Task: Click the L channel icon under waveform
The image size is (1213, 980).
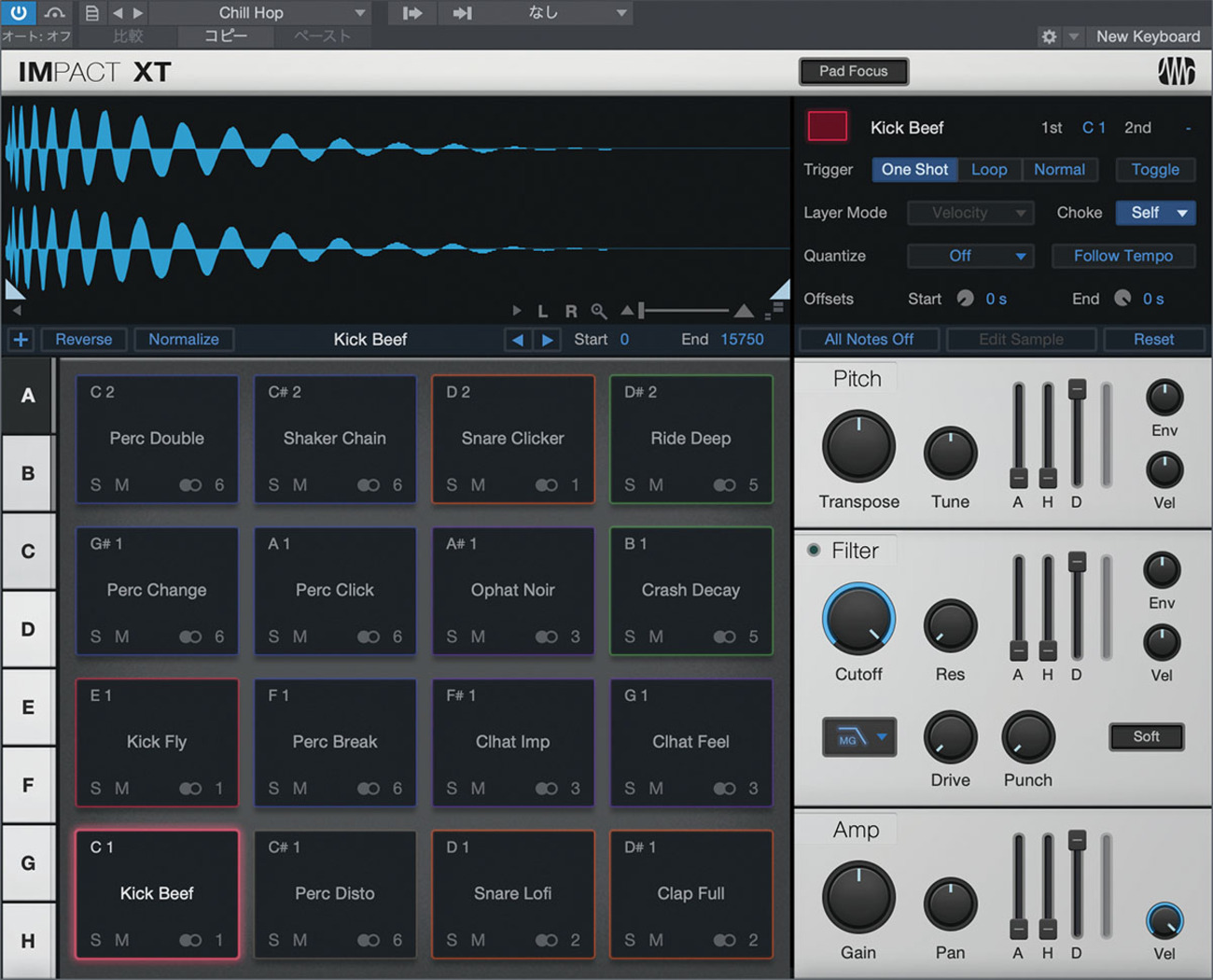Action: click(543, 311)
